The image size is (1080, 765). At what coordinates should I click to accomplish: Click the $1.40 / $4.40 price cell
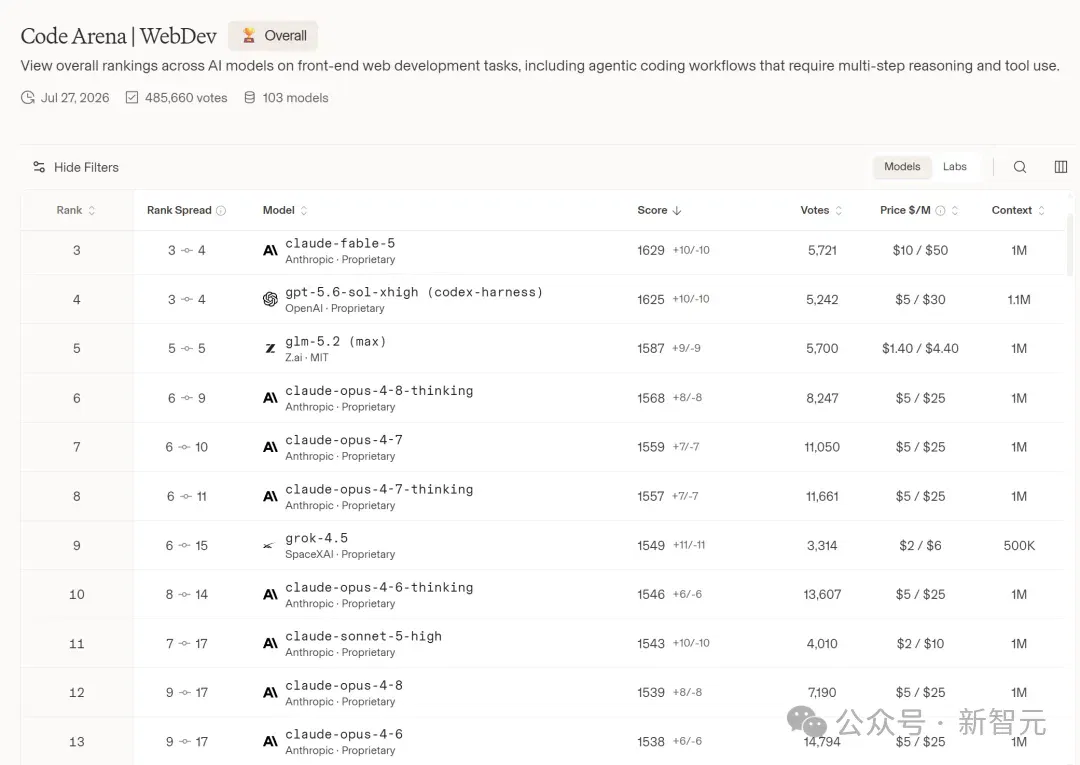(x=920, y=348)
